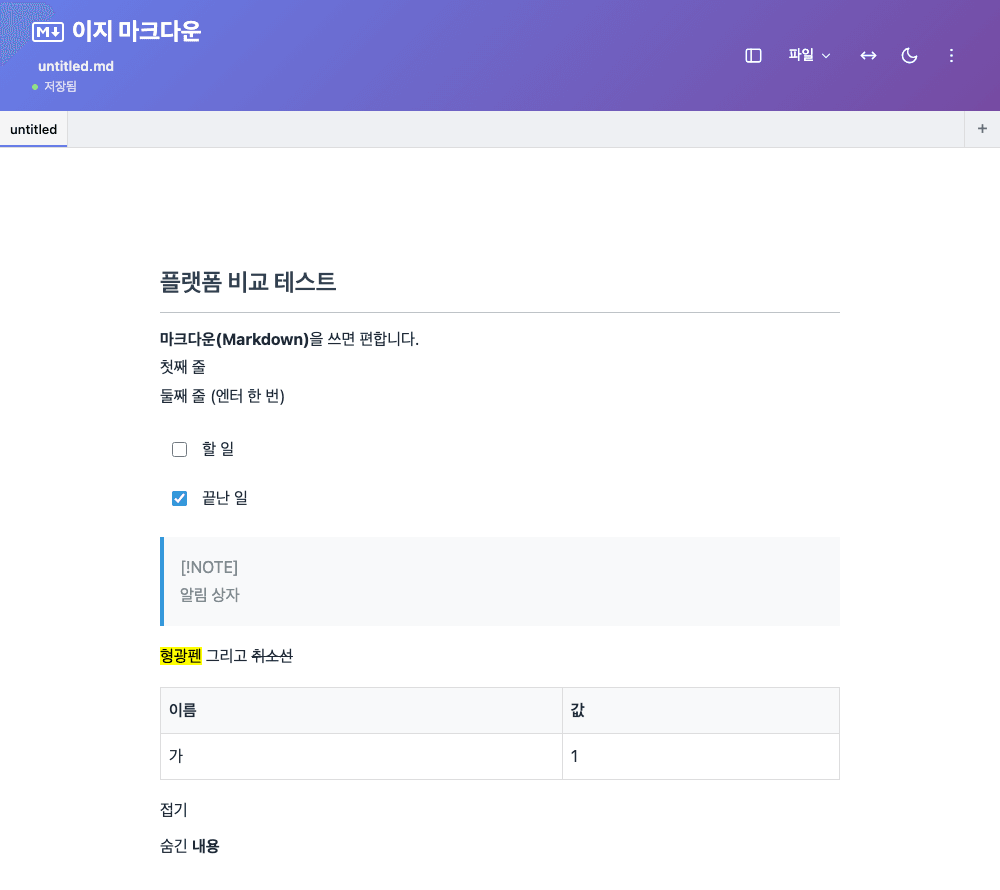Check the 할 일 checkbox
Viewport: 1000px width, 890px height.
(179, 449)
